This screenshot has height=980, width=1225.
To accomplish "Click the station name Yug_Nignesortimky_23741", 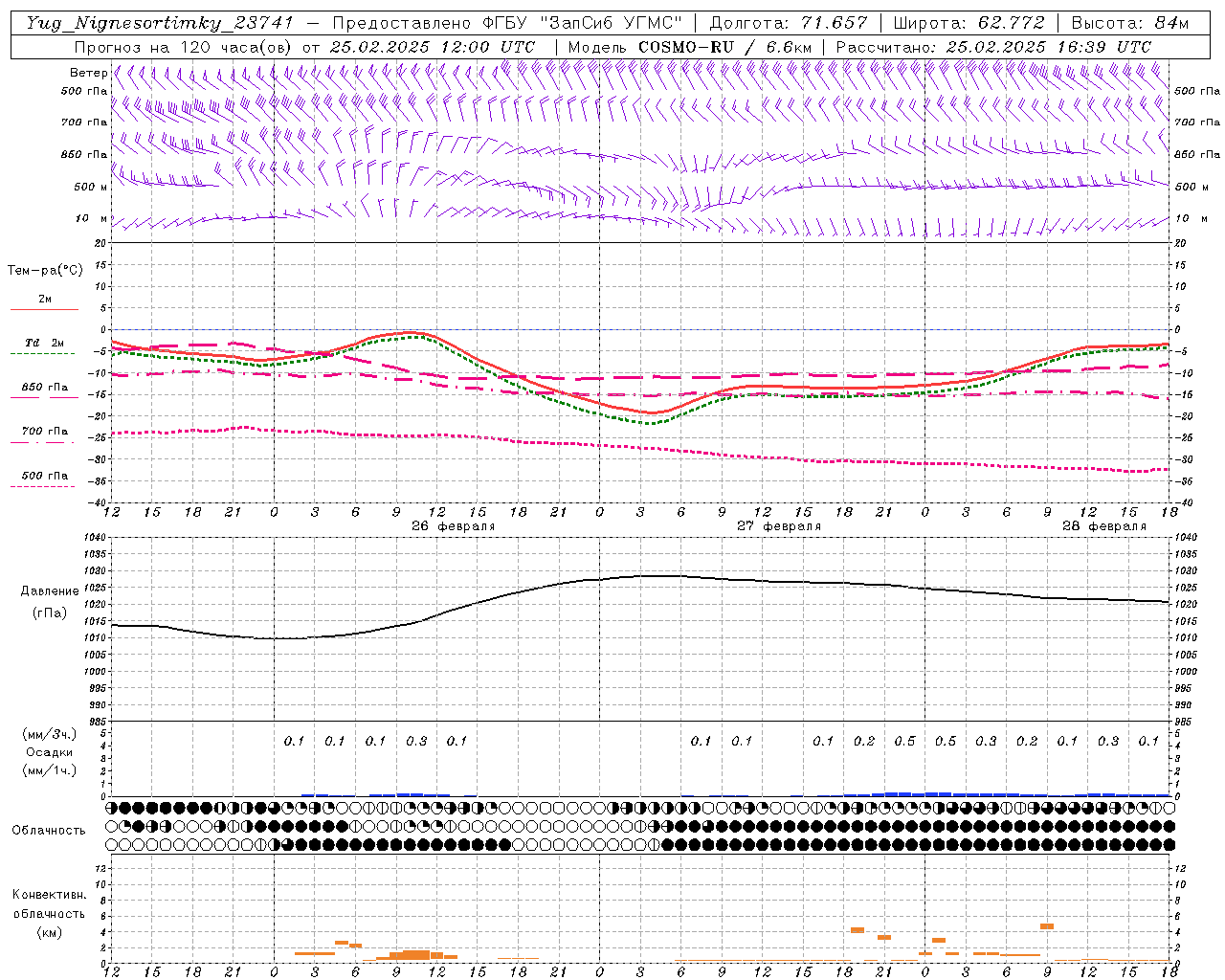I will tap(161, 23).
